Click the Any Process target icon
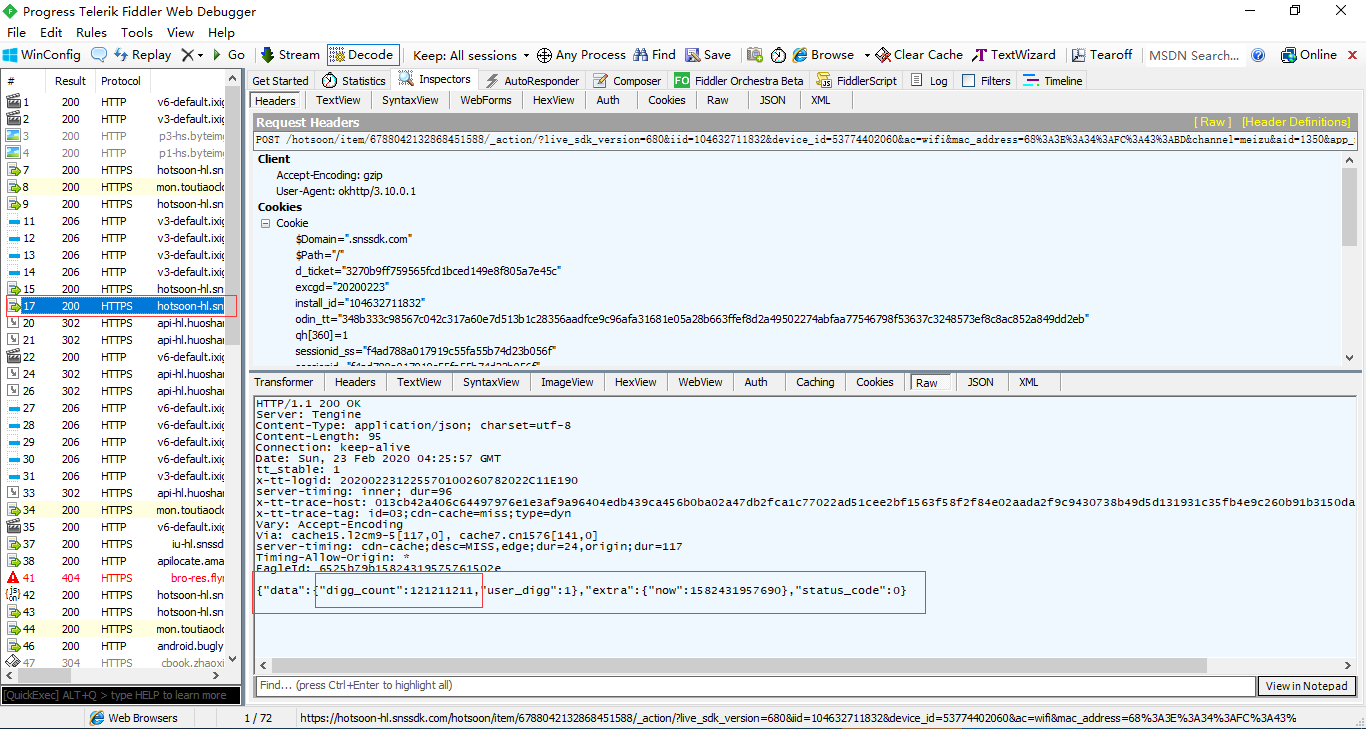 (544, 55)
